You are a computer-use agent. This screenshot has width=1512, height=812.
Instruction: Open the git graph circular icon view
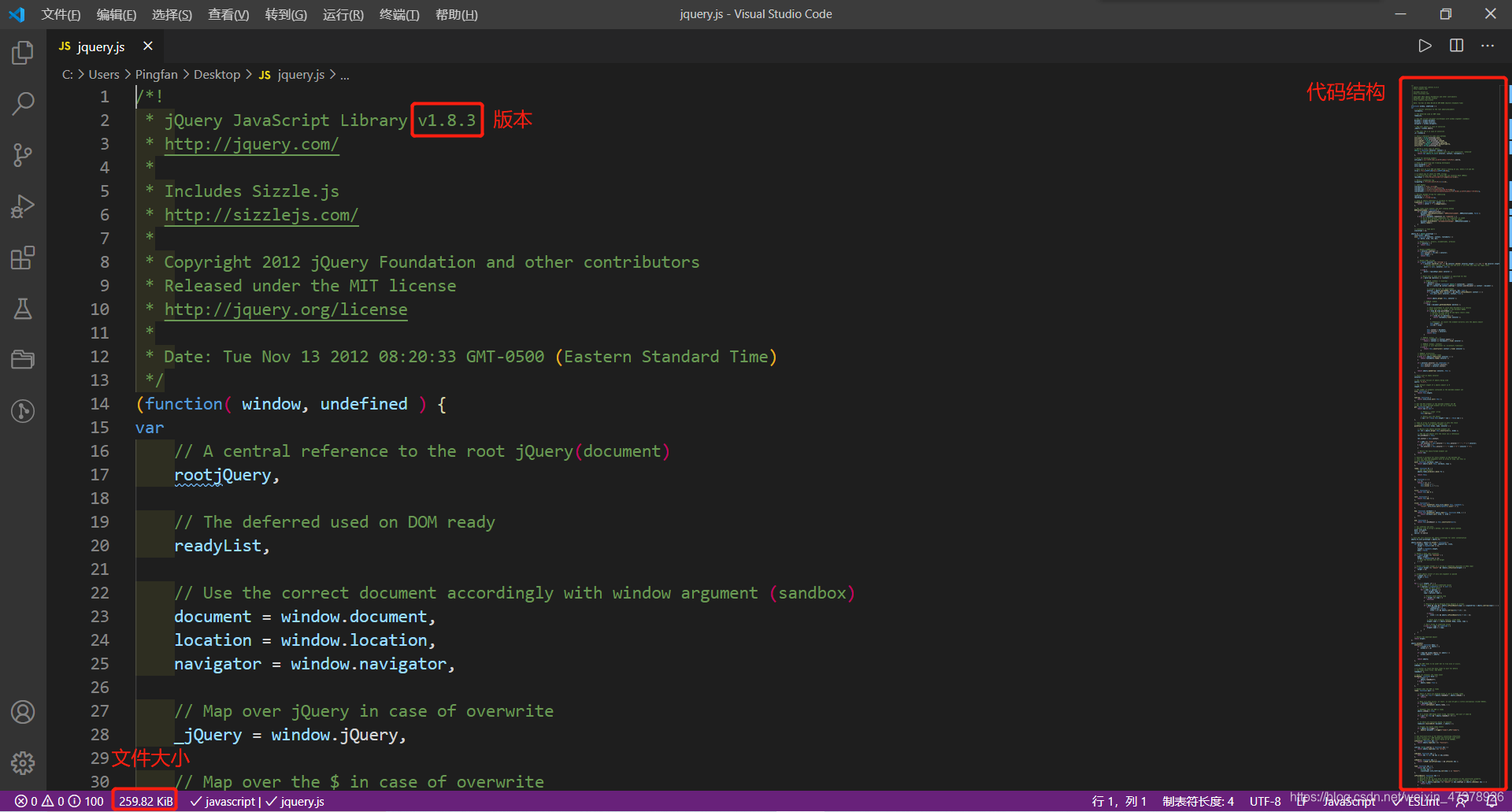23,411
